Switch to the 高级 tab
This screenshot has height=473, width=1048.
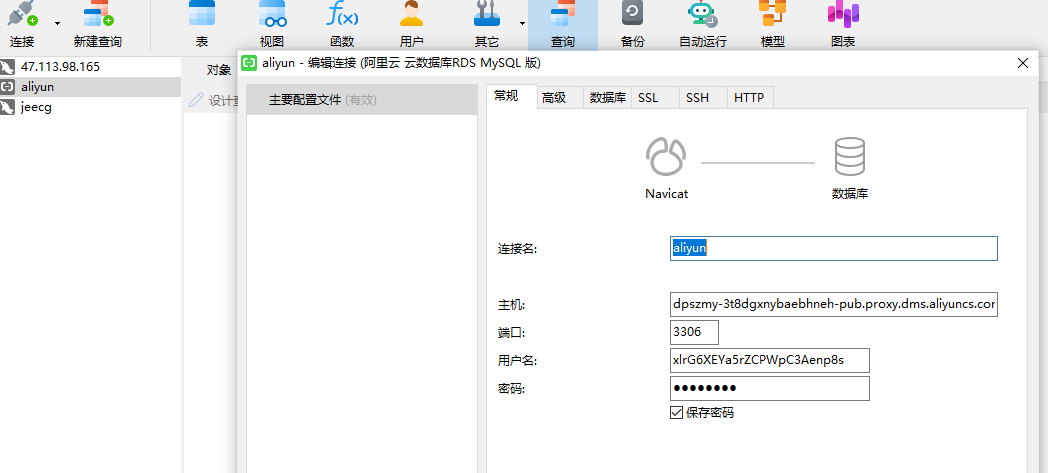(560, 98)
